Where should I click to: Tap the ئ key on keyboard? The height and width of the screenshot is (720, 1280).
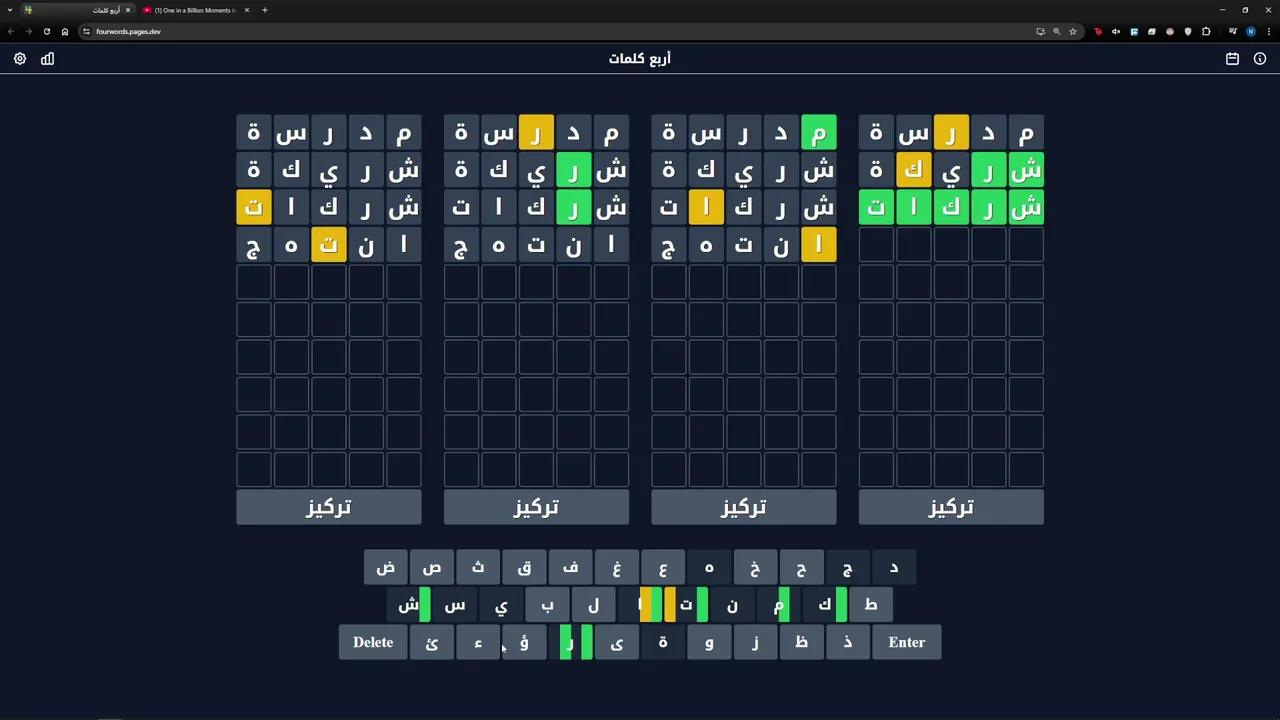[x=432, y=642]
